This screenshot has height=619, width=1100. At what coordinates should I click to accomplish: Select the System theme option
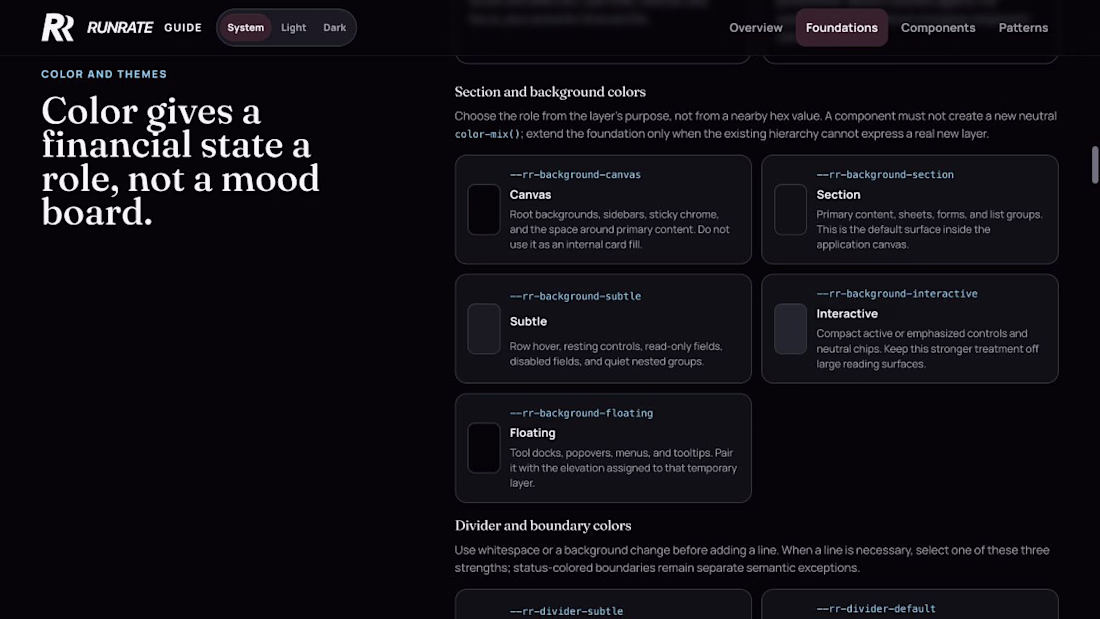click(246, 27)
